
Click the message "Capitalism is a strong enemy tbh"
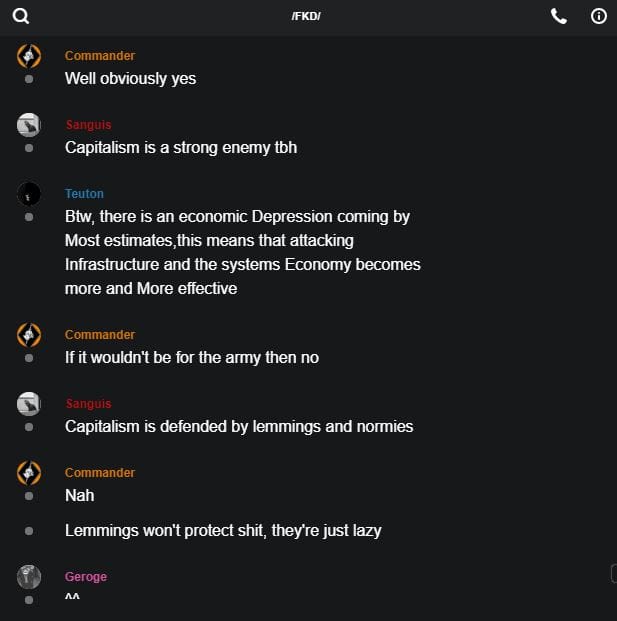[x=181, y=148]
